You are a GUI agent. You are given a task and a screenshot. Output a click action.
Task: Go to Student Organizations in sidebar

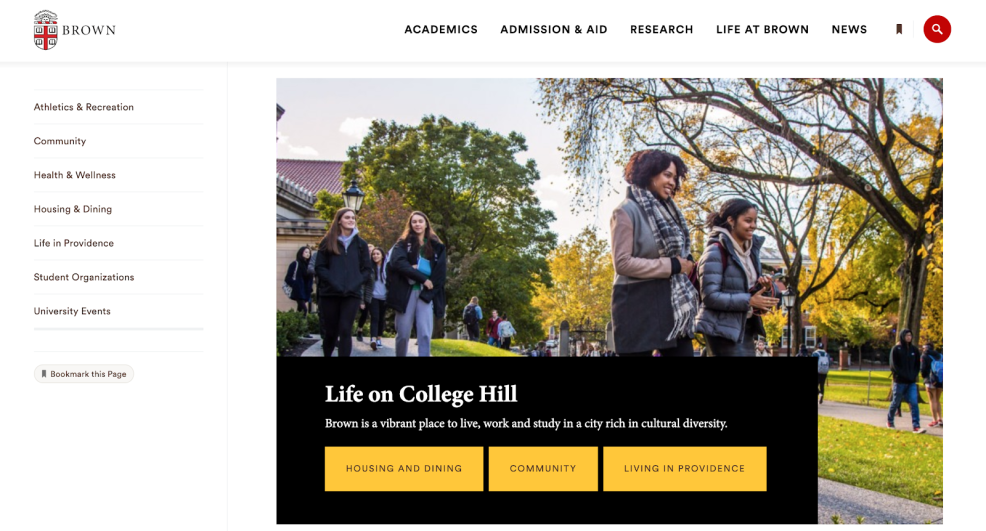pos(84,277)
